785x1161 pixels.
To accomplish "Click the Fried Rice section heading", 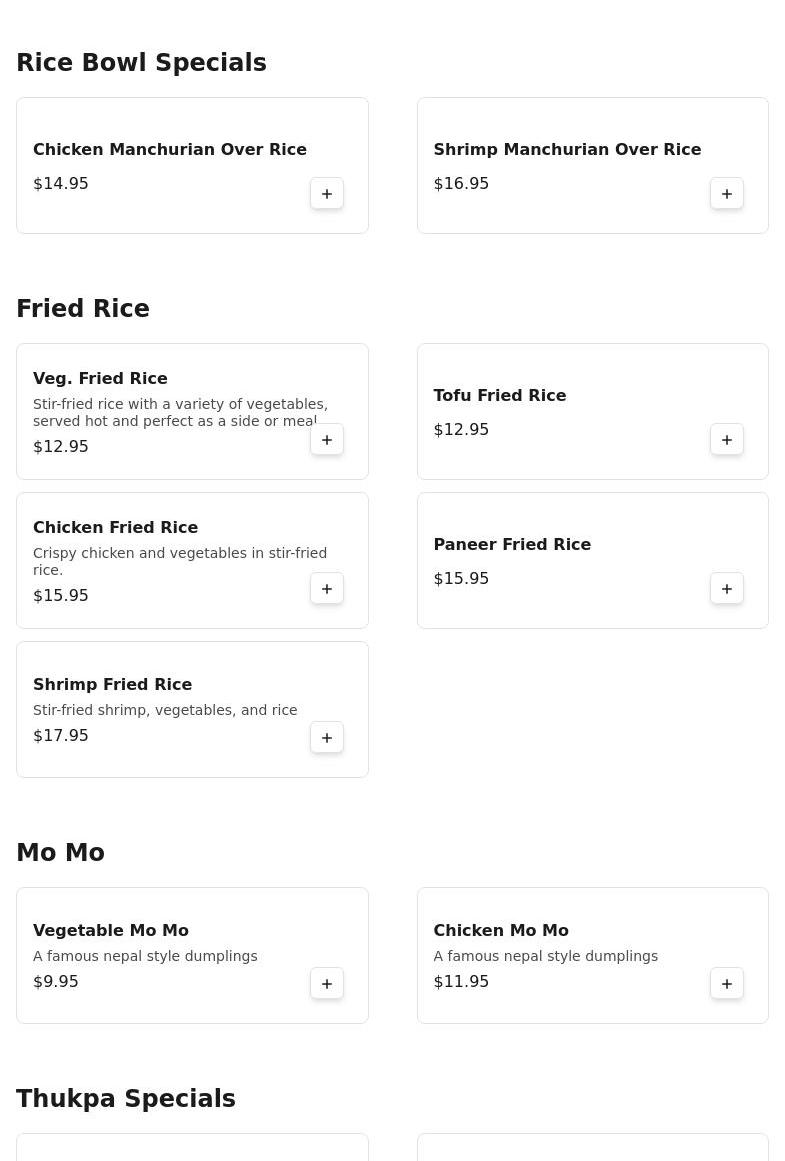I will tap(83, 309).
